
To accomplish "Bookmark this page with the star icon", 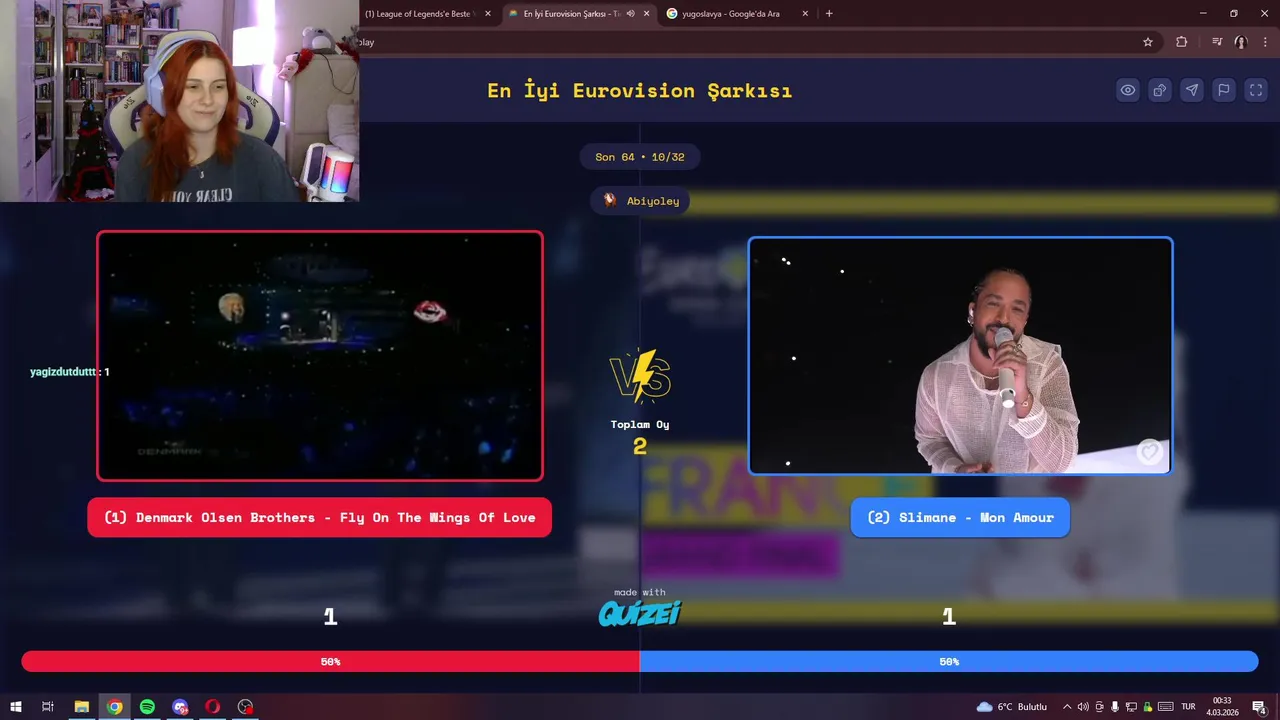I will [x=1148, y=42].
